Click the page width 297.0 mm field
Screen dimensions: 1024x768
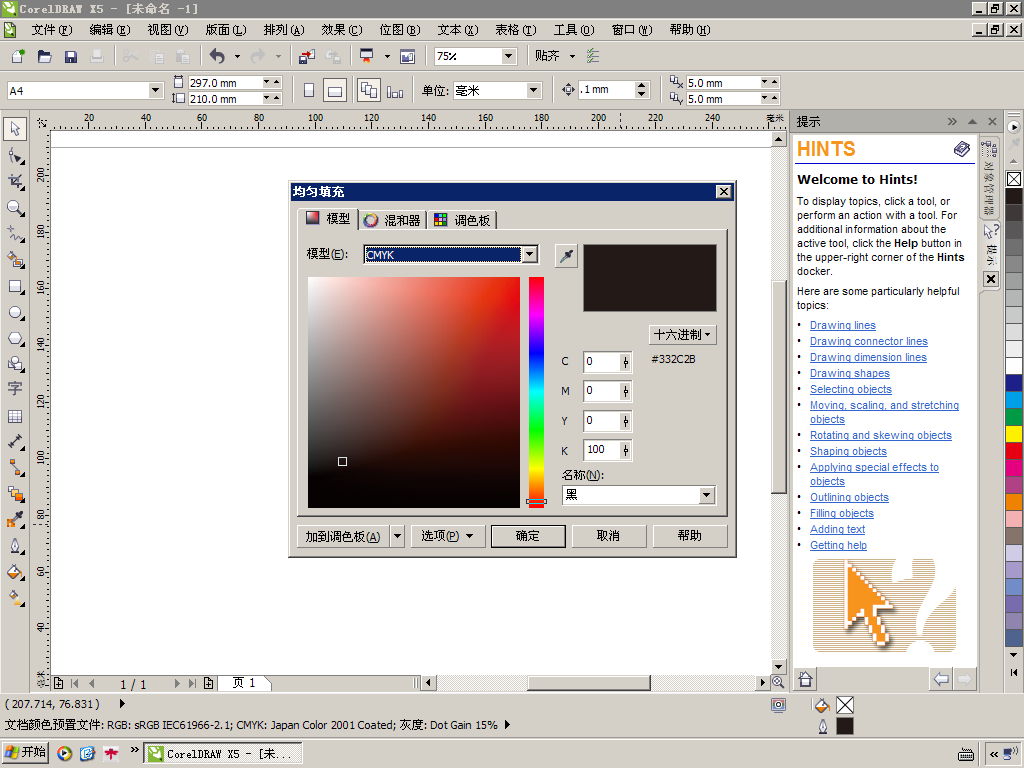(x=225, y=83)
